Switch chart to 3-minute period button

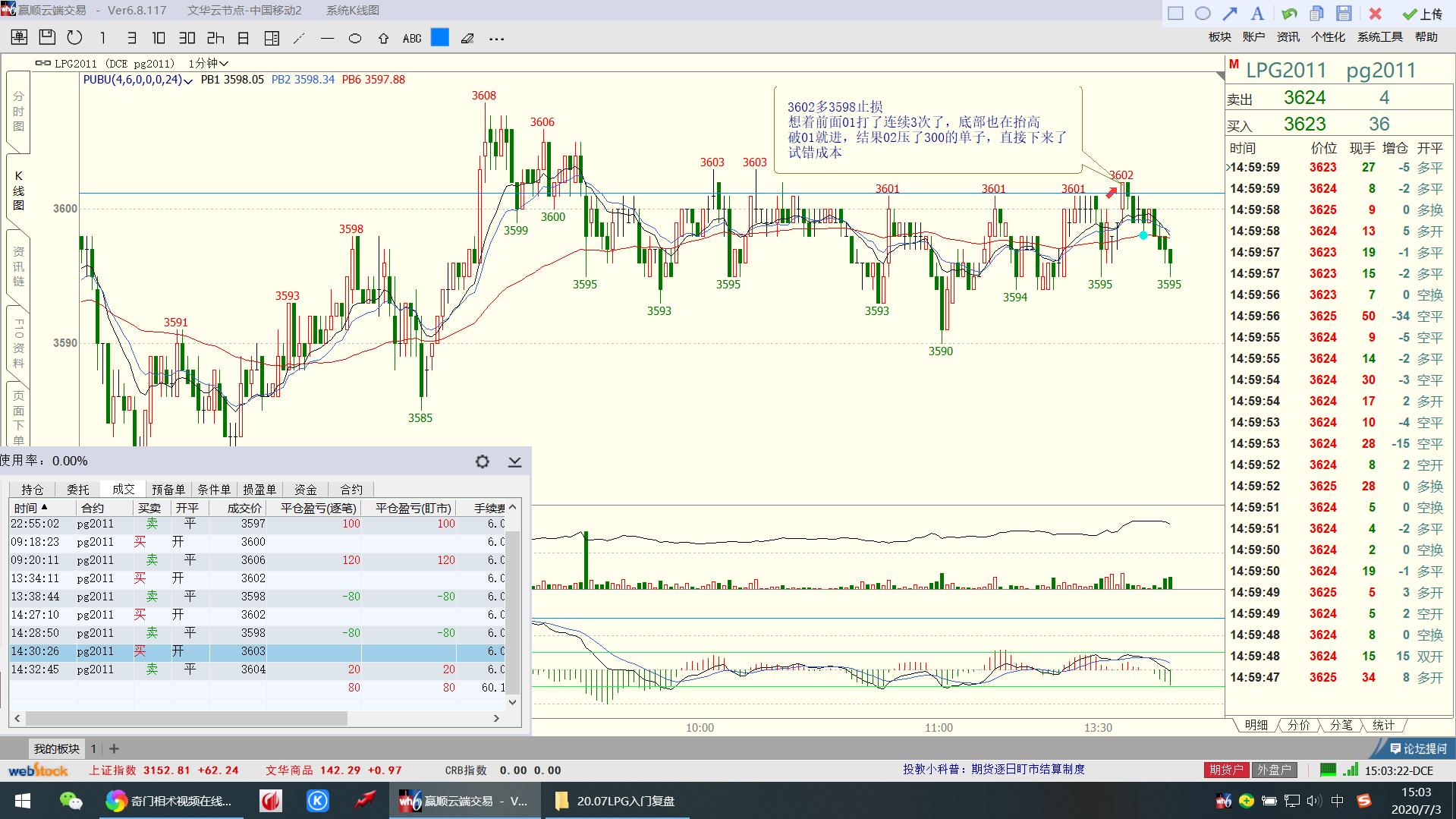tap(131, 38)
